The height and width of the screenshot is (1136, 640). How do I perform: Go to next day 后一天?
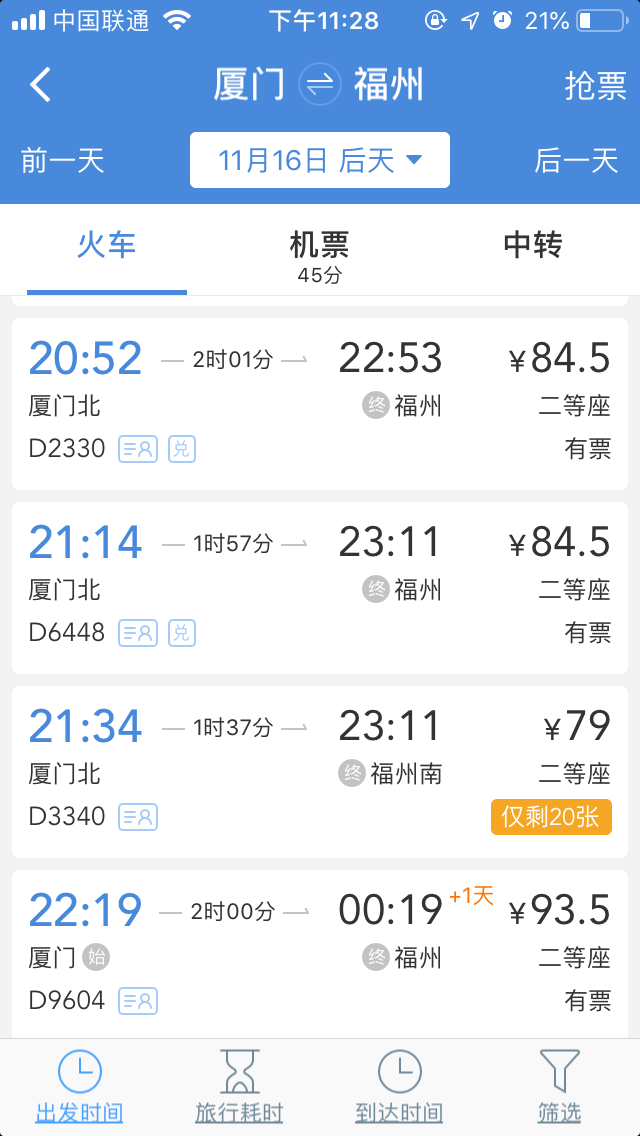coord(577,160)
